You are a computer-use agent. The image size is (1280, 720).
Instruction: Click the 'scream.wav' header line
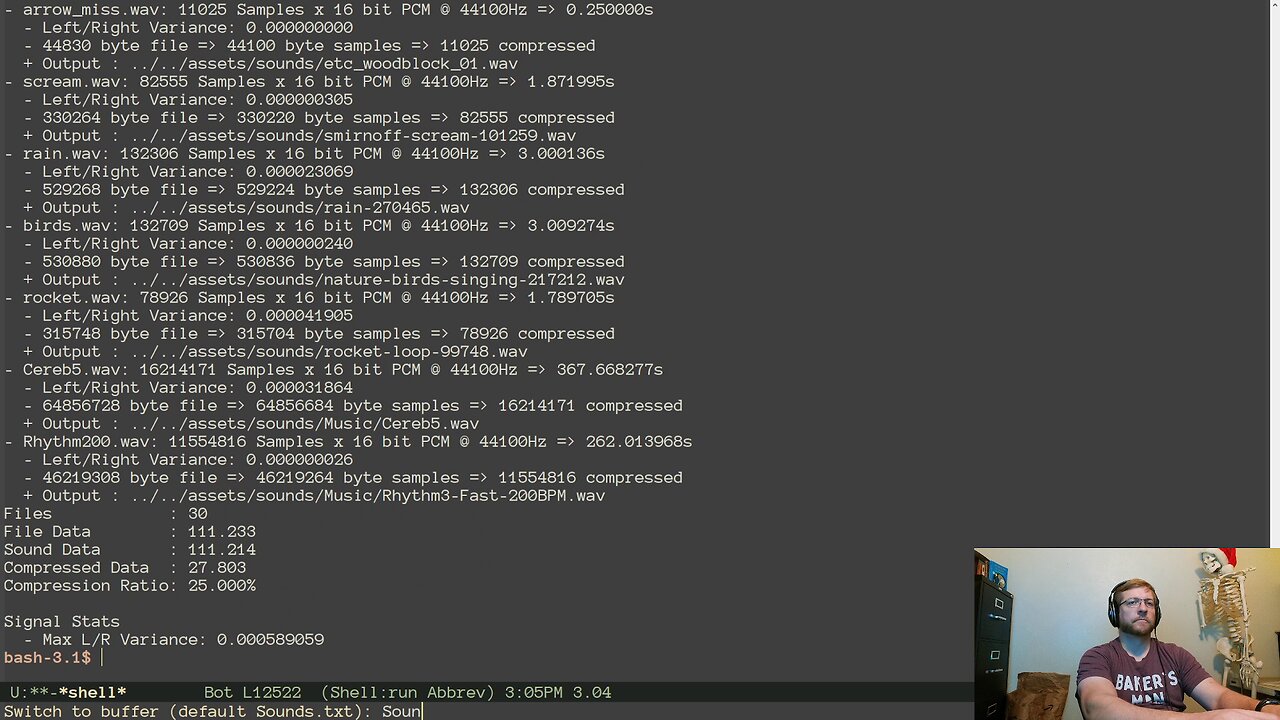tap(309, 81)
